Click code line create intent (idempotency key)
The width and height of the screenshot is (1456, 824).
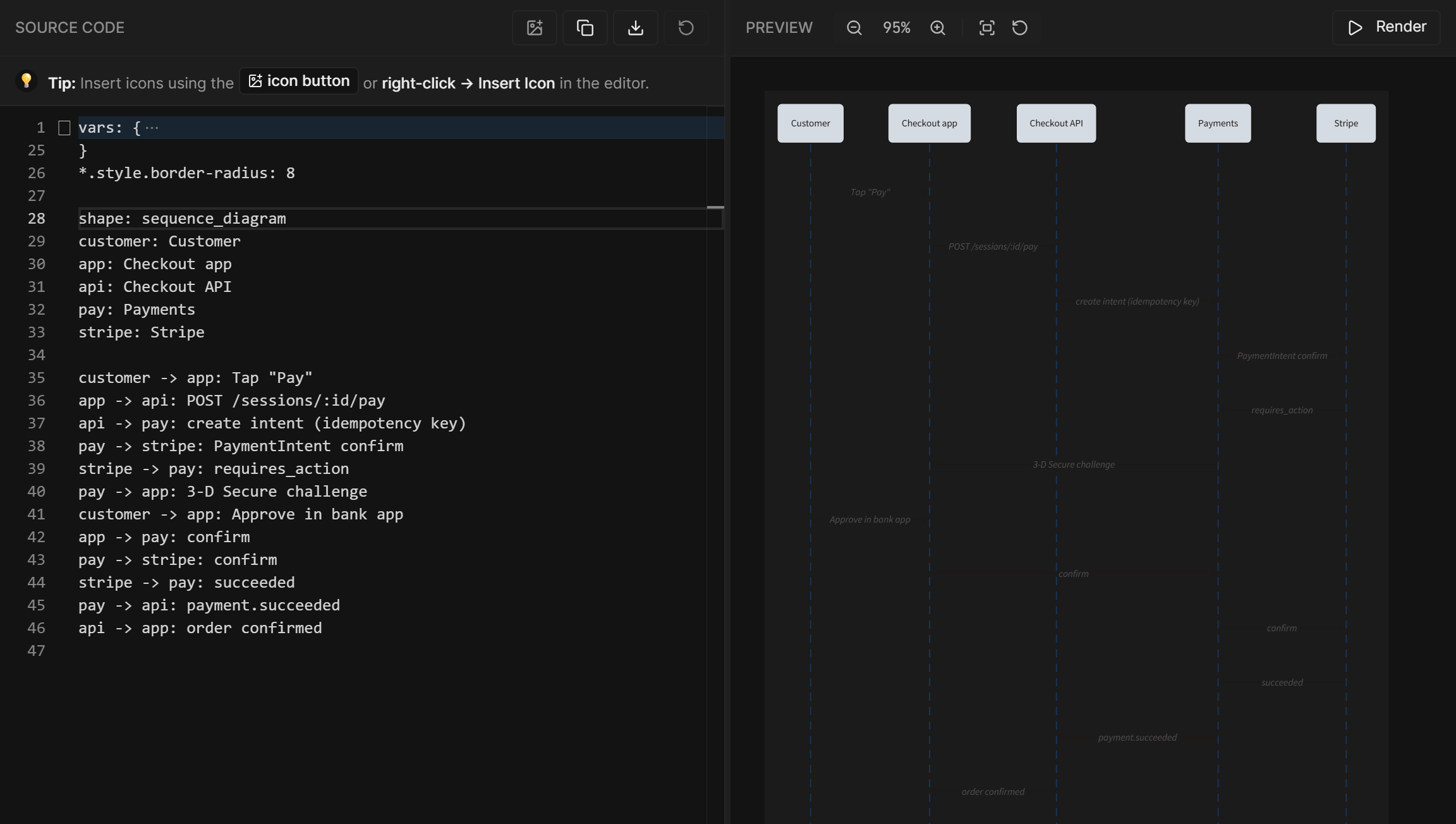[272, 423]
